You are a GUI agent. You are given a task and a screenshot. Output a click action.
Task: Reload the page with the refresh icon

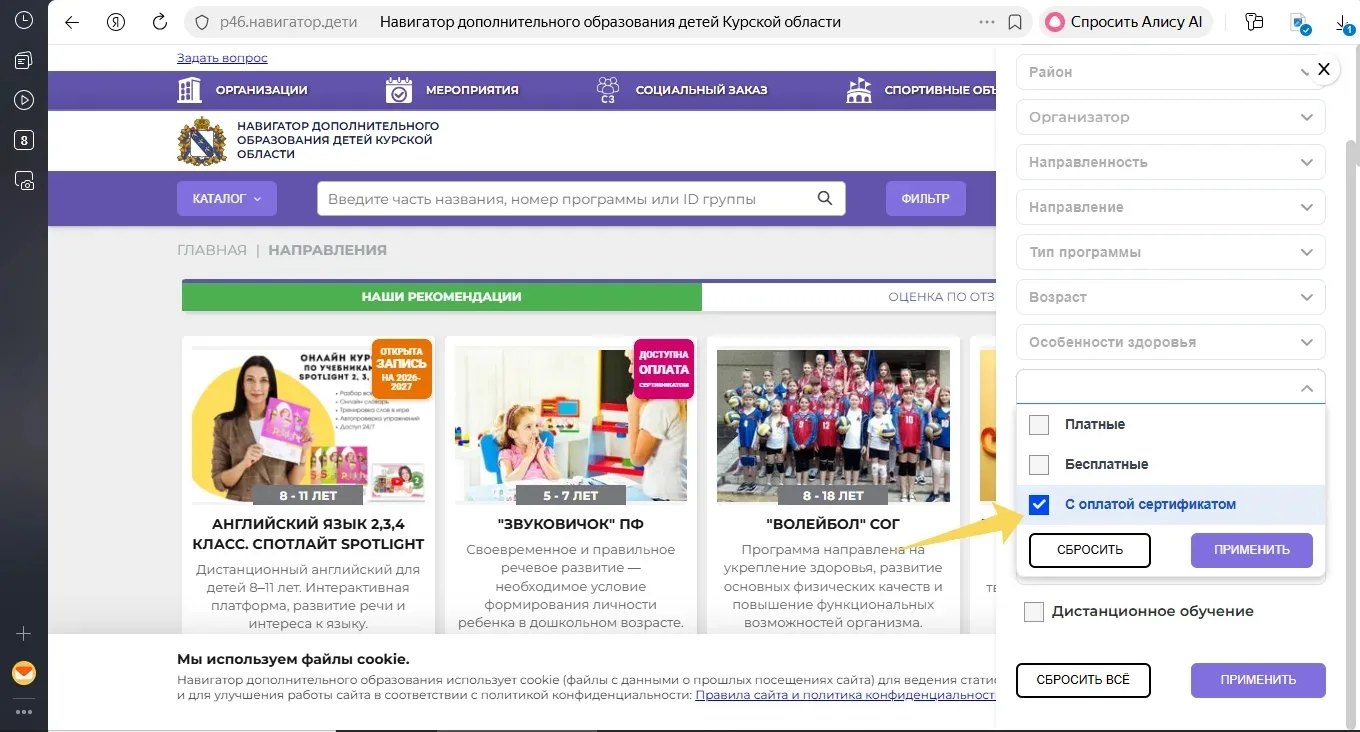coord(159,22)
